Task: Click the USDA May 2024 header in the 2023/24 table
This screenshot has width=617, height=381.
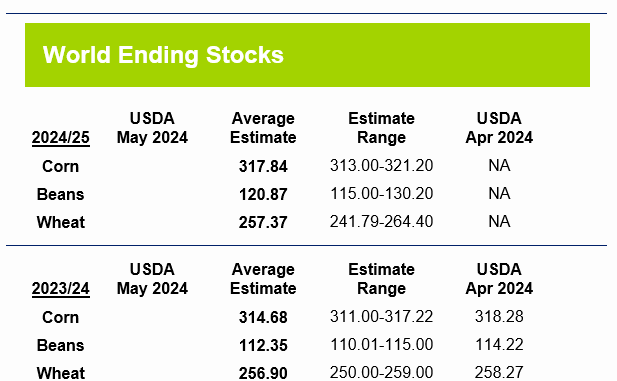Action: tap(152, 279)
